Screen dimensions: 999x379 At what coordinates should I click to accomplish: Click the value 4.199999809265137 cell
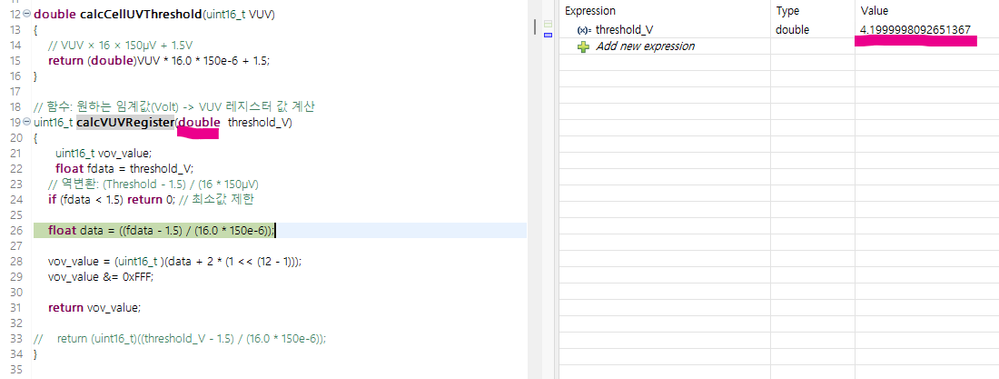[x=915, y=30]
